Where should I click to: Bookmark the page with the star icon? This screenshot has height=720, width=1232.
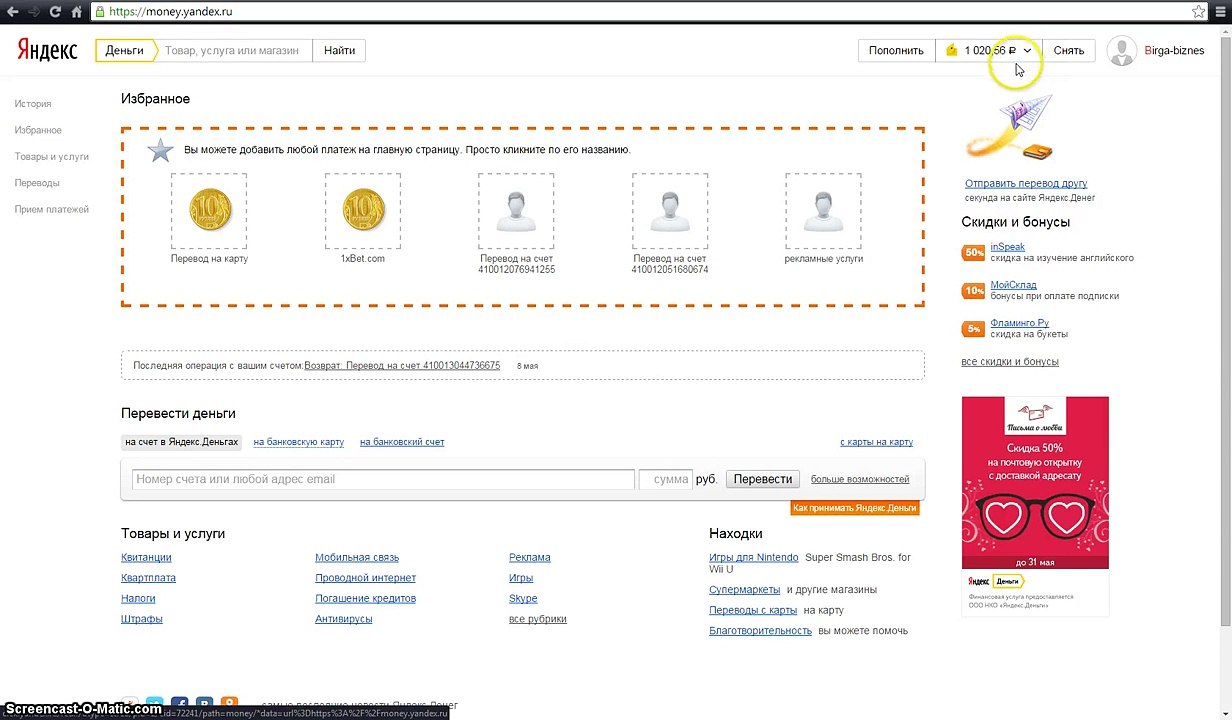point(1199,12)
